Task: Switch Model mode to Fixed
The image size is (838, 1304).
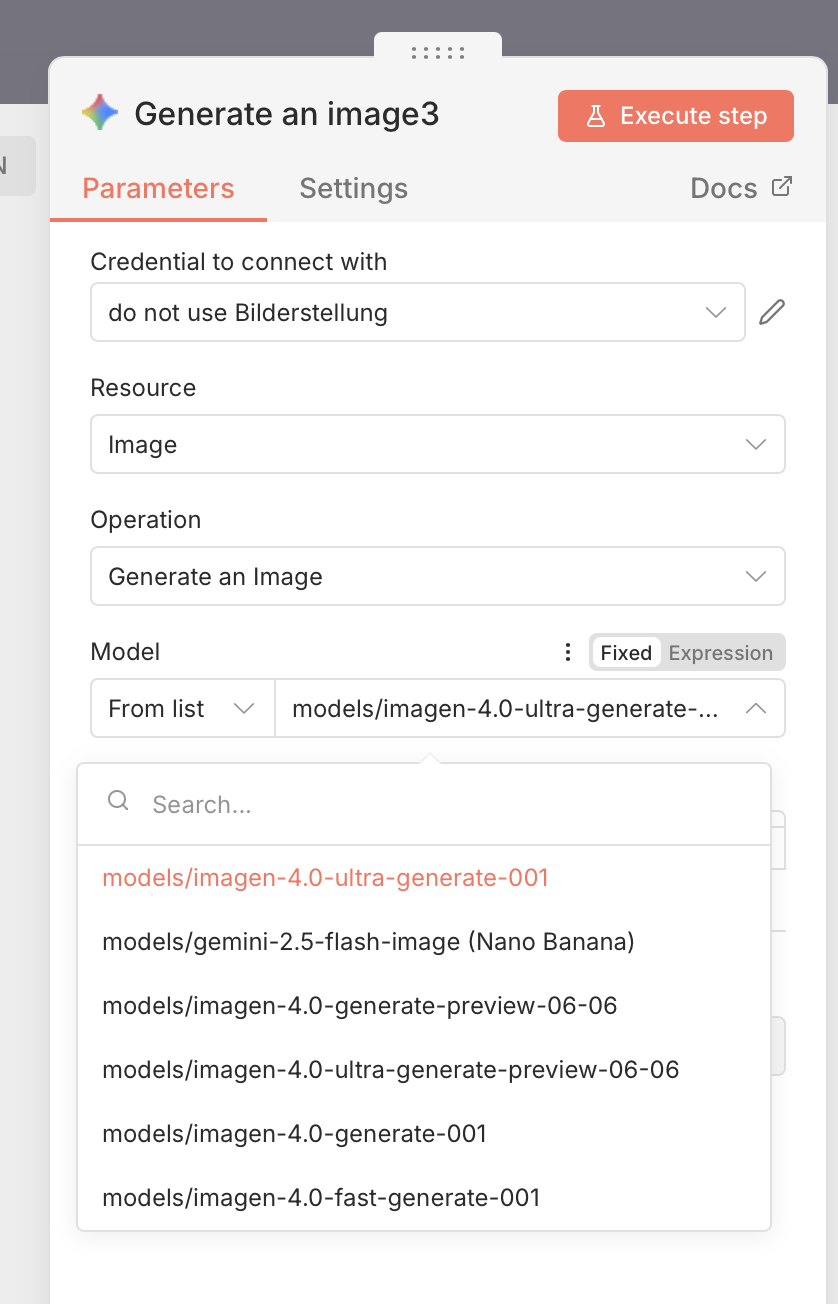Action: (626, 653)
